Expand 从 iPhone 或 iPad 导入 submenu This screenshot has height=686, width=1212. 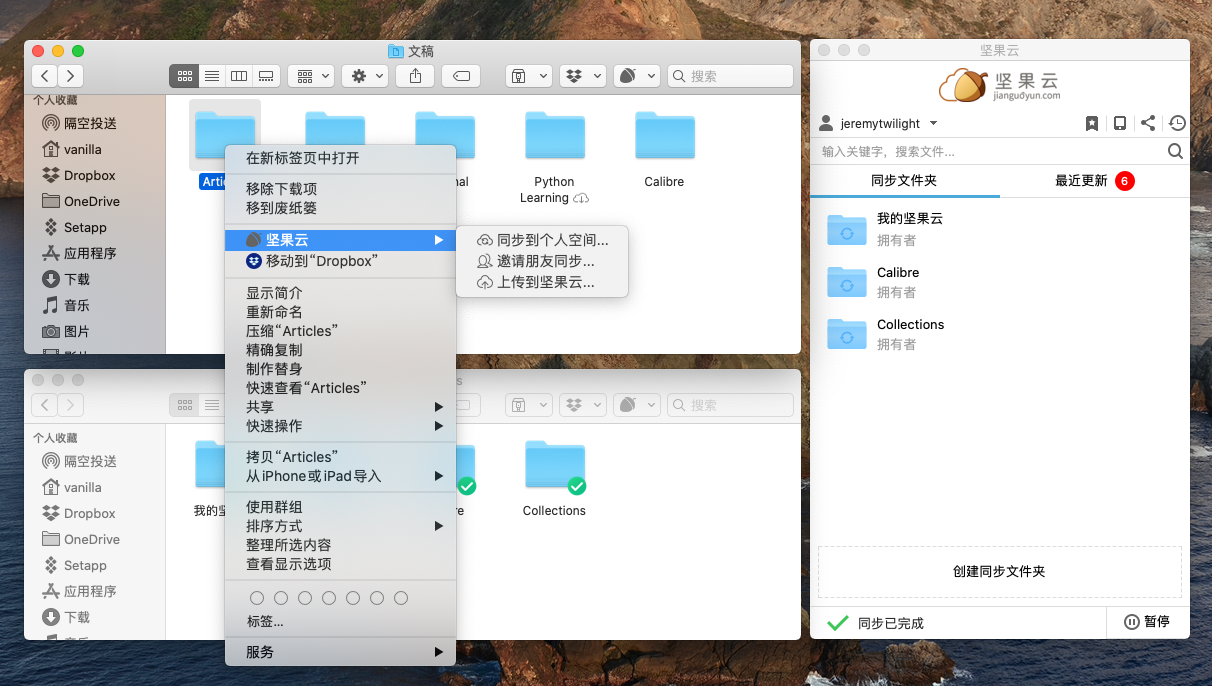tap(340, 476)
